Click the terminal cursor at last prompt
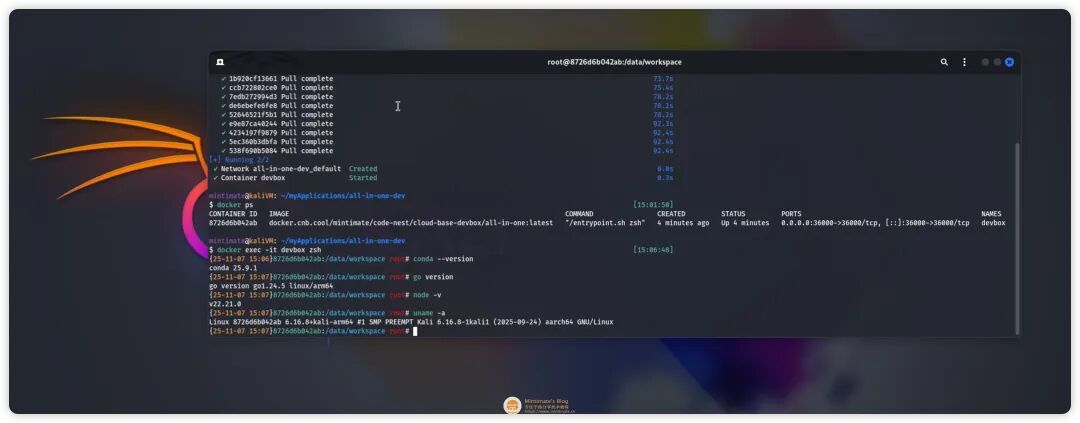The height and width of the screenshot is (423, 1080). coord(415,331)
